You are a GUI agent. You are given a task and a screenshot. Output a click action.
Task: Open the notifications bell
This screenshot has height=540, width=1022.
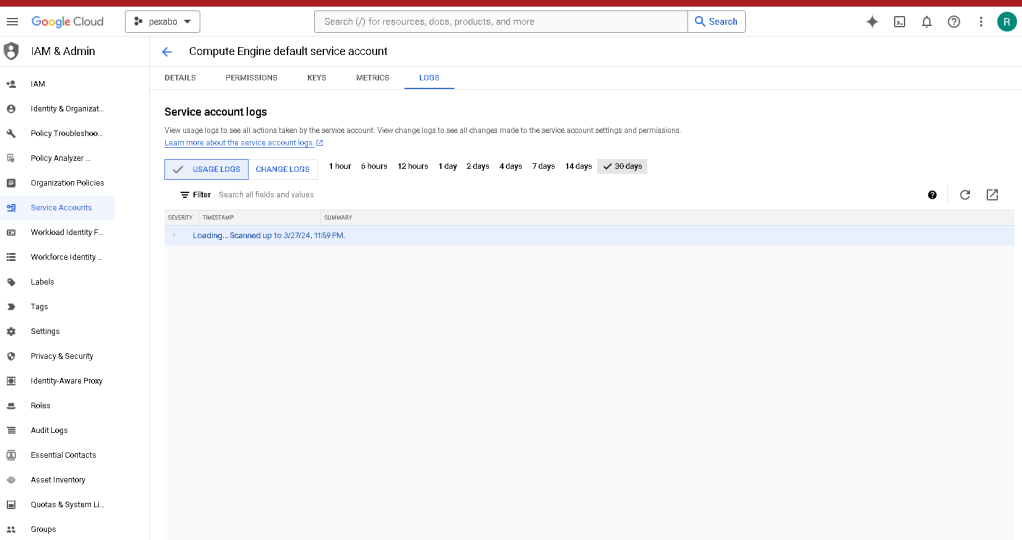(x=927, y=22)
